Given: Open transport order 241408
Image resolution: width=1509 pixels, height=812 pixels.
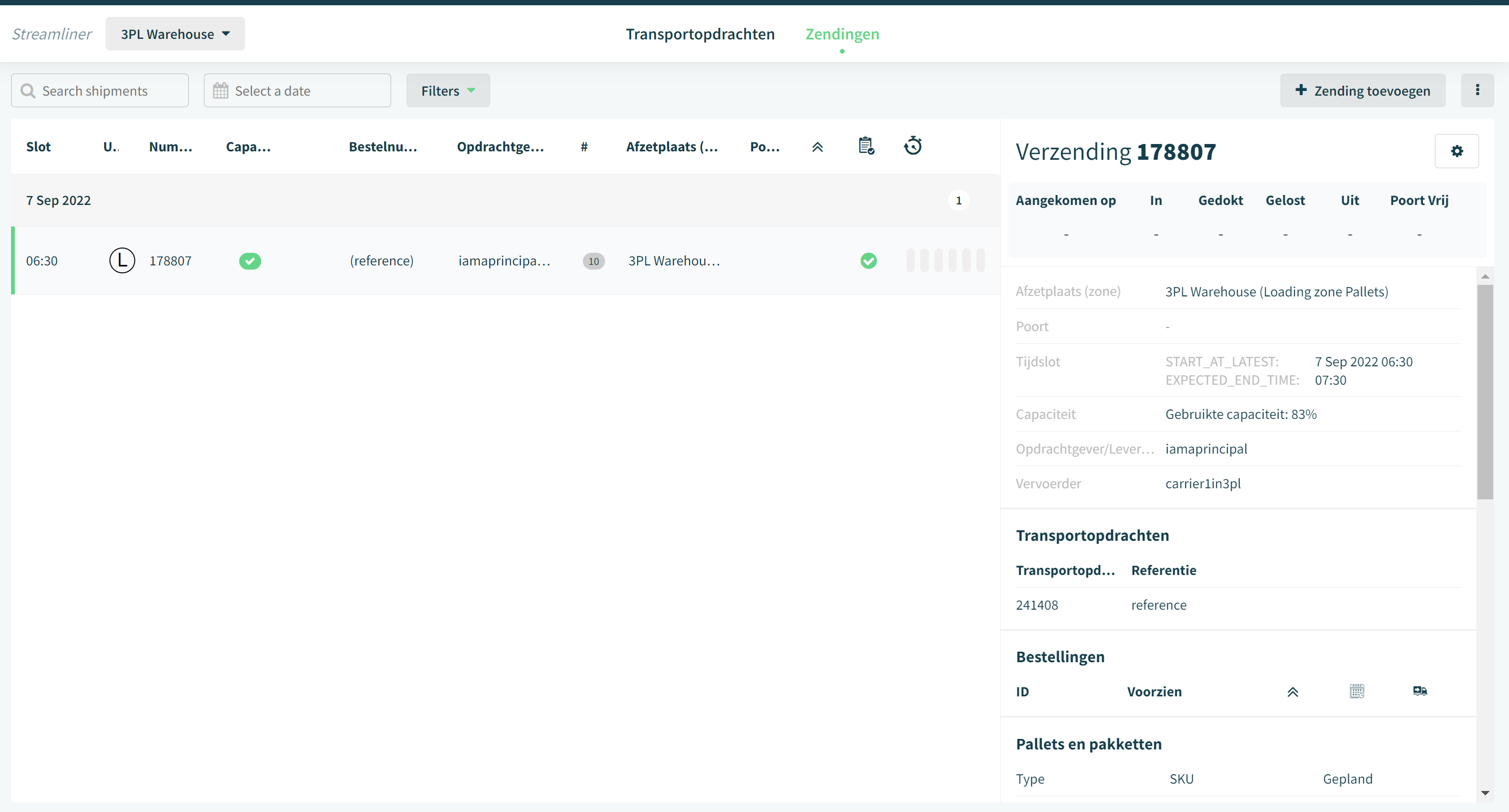Looking at the screenshot, I should tap(1037, 604).
